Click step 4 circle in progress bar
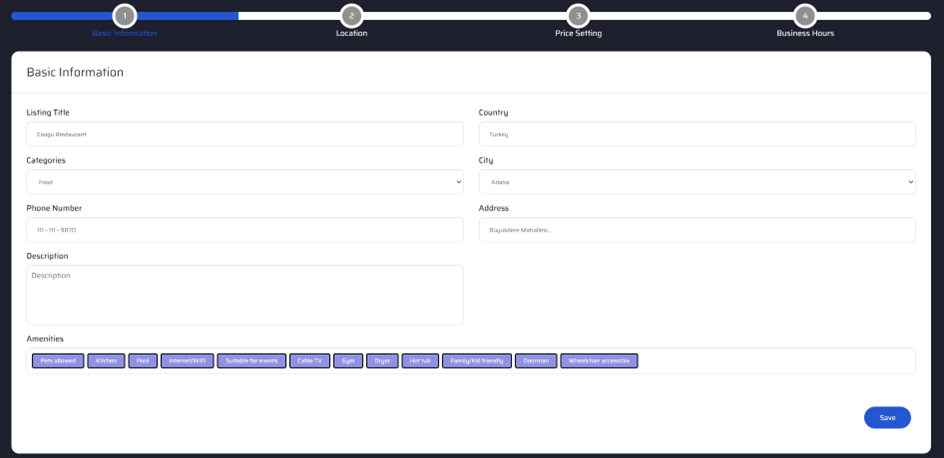This screenshot has height=458, width=944. click(x=806, y=16)
